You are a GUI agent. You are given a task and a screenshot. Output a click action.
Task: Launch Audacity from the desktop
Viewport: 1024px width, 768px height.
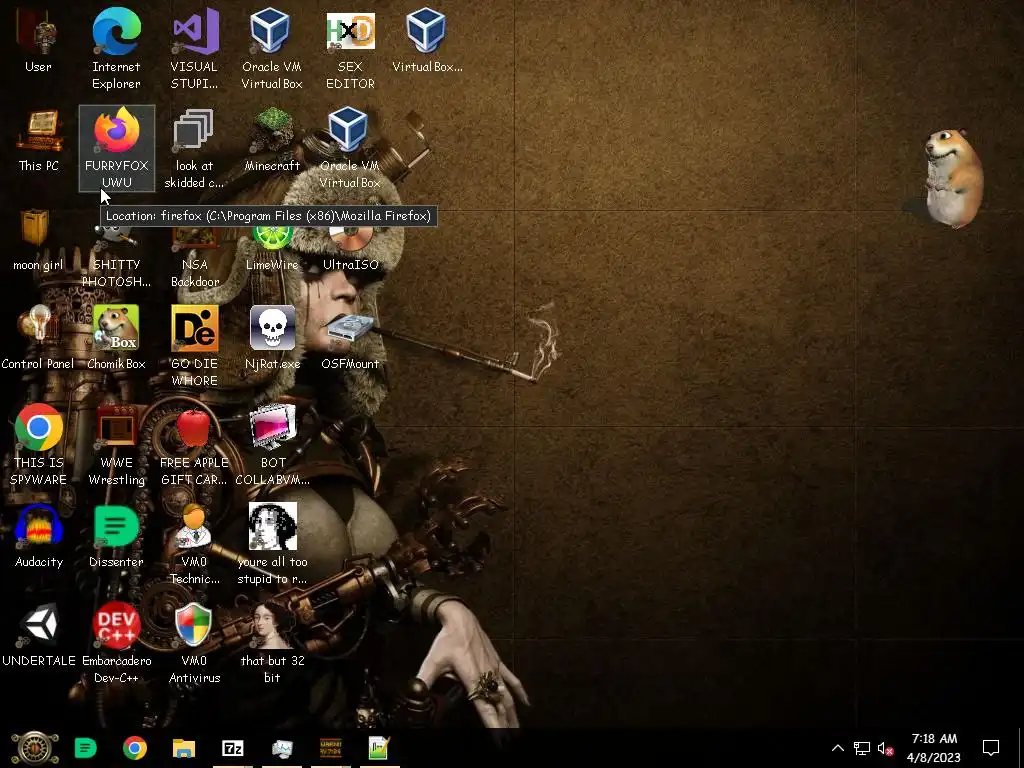(x=39, y=536)
